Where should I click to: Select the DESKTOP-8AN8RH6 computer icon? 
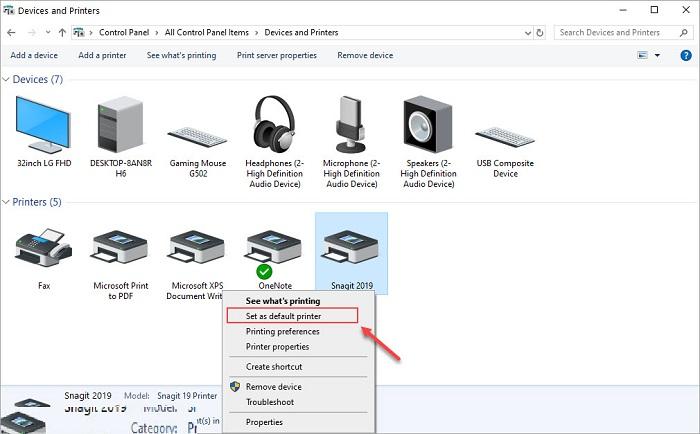tap(121, 125)
